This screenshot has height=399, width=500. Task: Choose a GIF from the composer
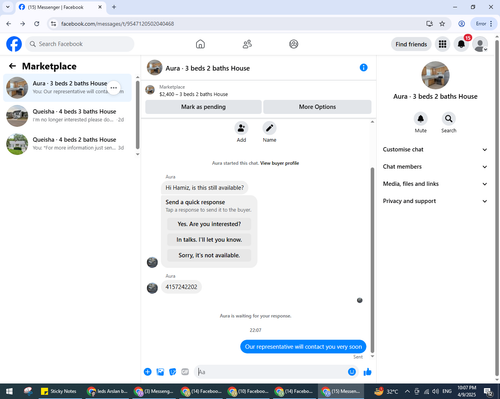(x=185, y=372)
